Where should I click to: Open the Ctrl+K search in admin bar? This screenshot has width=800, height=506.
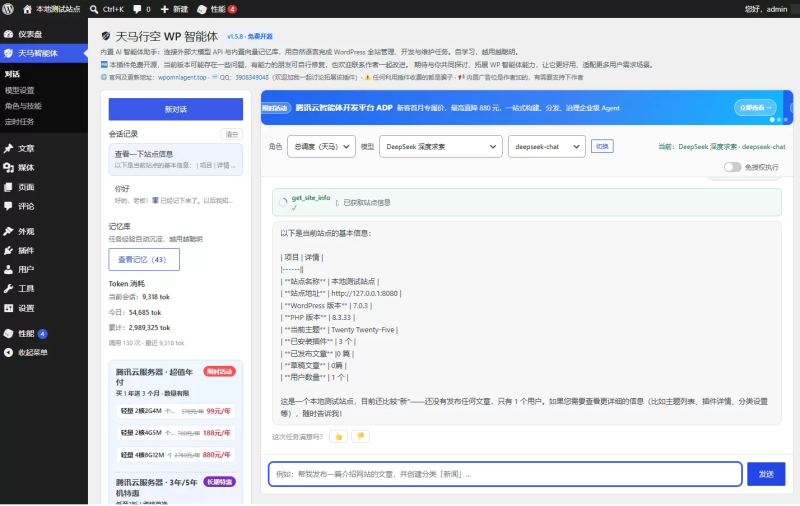tap(107, 9)
